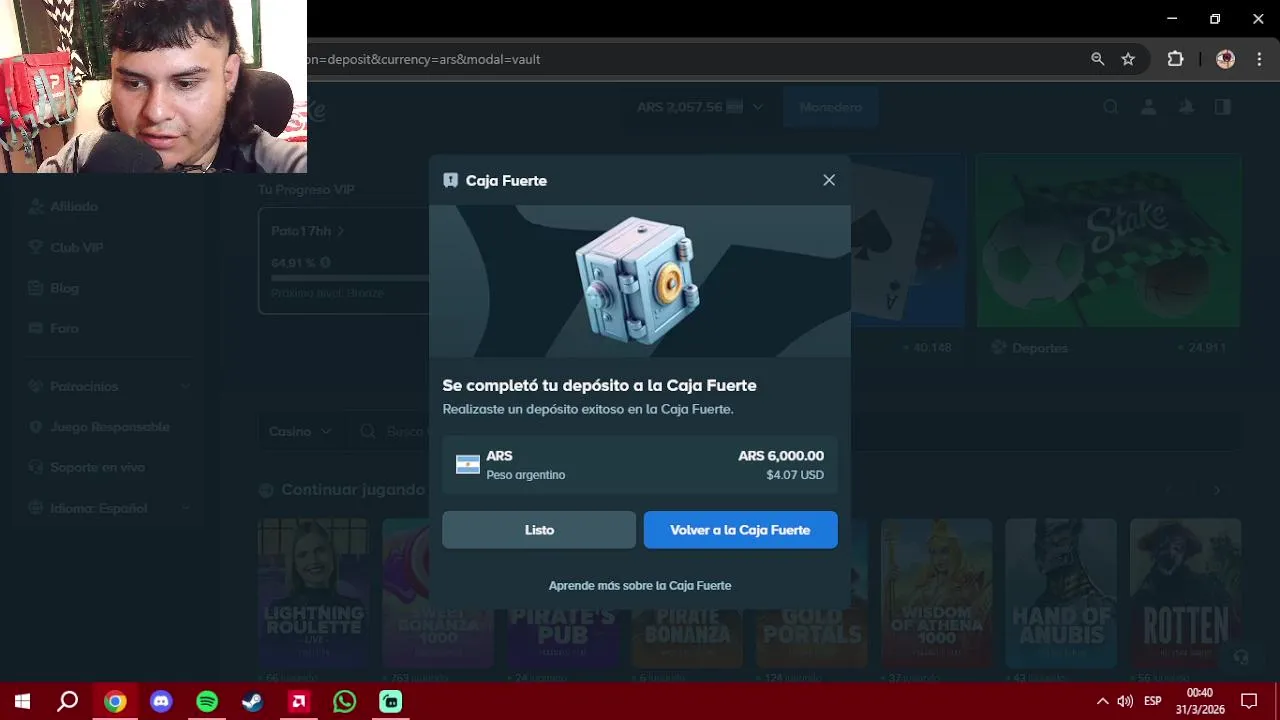Click the VIP progress info icon

[325, 263]
